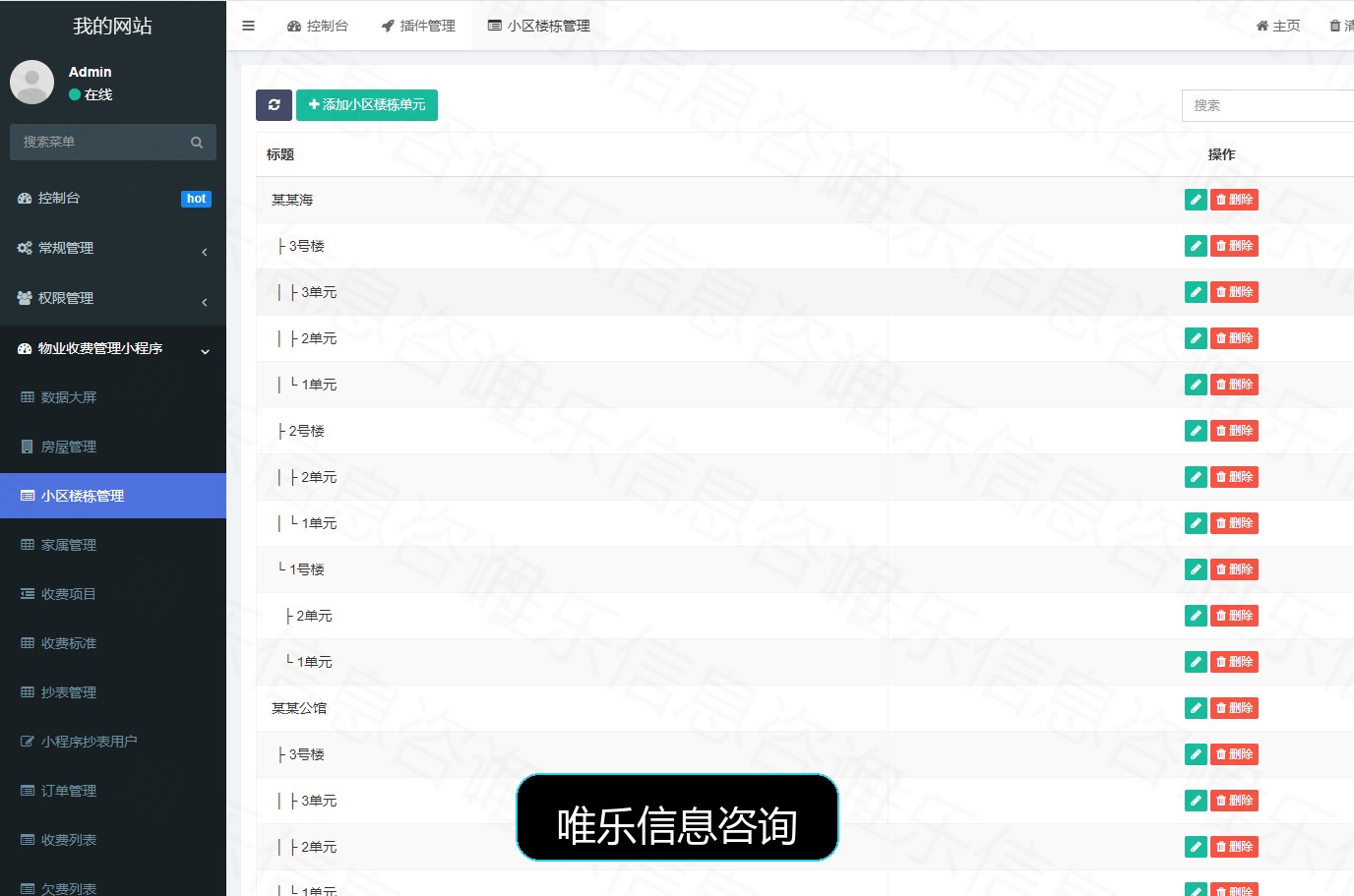Click the 常规管理 gears icon in sidebar
Screen dimensions: 1354x896
coord(25,248)
